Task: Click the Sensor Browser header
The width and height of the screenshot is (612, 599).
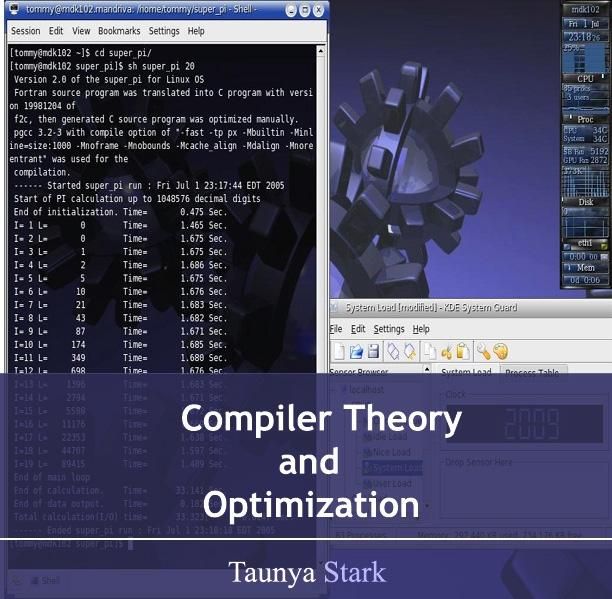Action: click(359, 371)
